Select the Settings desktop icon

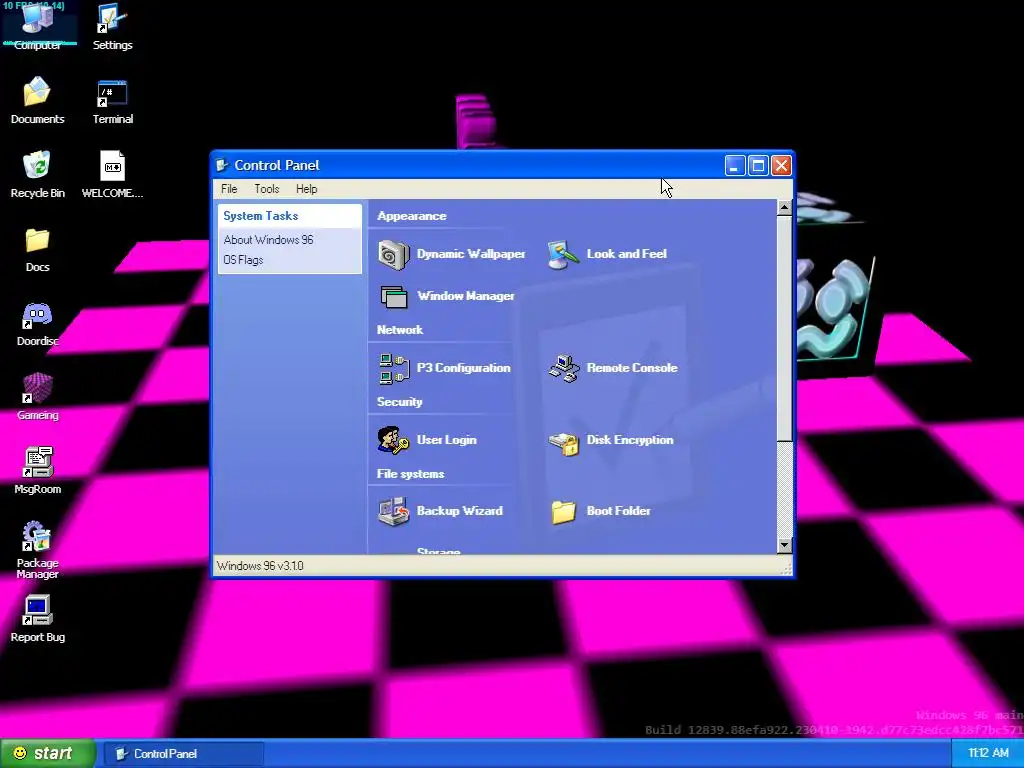point(112,26)
